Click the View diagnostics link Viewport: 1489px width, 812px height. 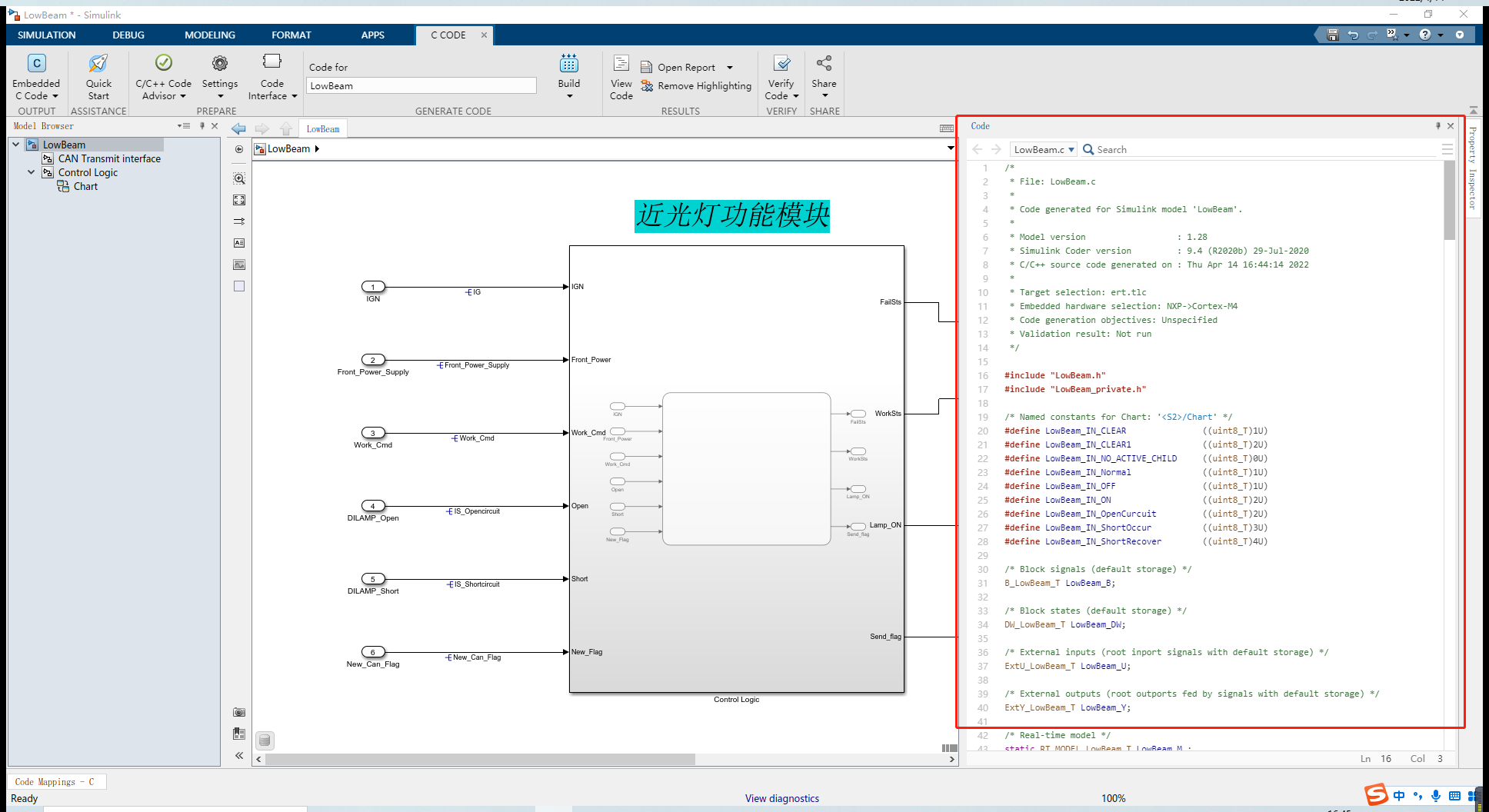tap(781, 798)
